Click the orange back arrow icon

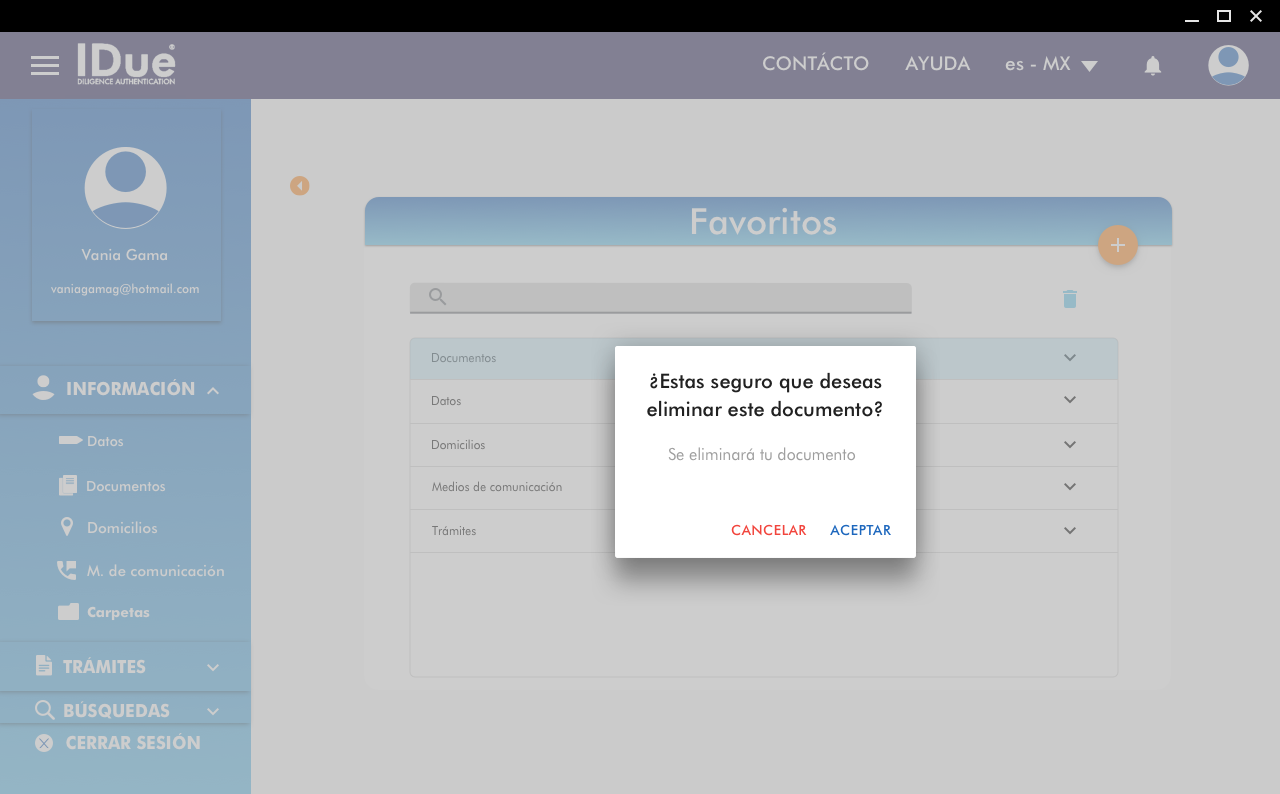300,186
